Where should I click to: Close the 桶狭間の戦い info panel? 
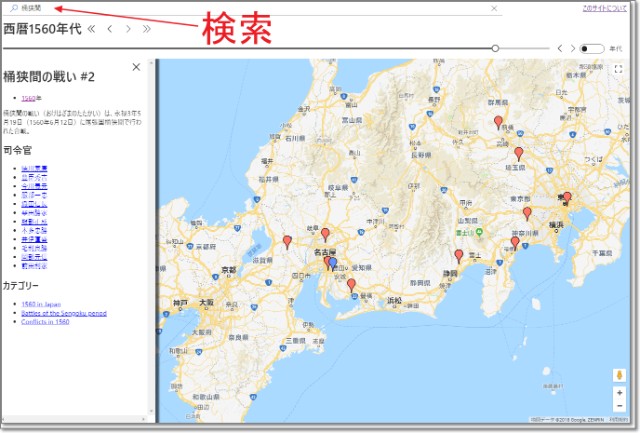137,67
